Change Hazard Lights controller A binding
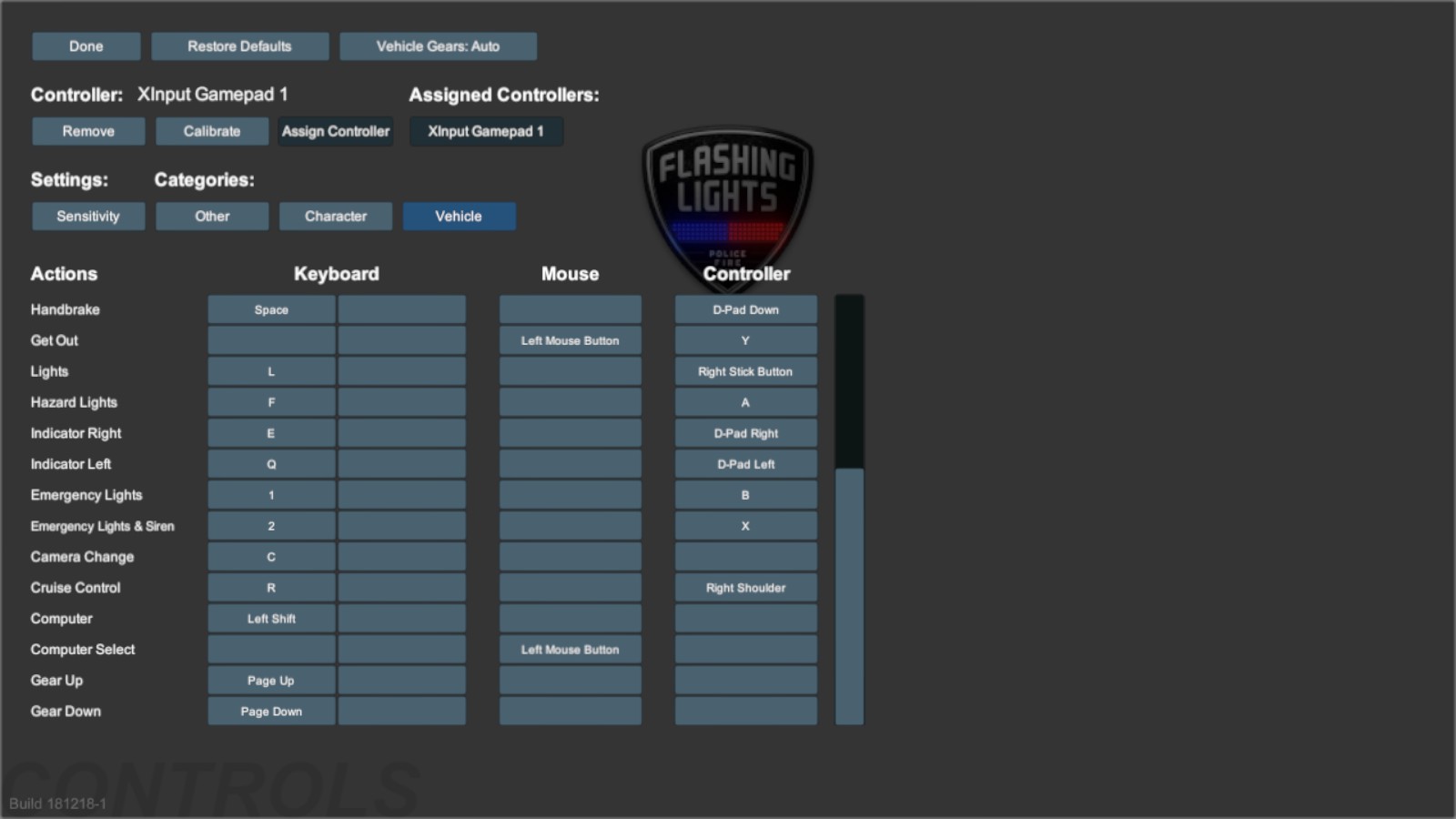 tap(746, 402)
